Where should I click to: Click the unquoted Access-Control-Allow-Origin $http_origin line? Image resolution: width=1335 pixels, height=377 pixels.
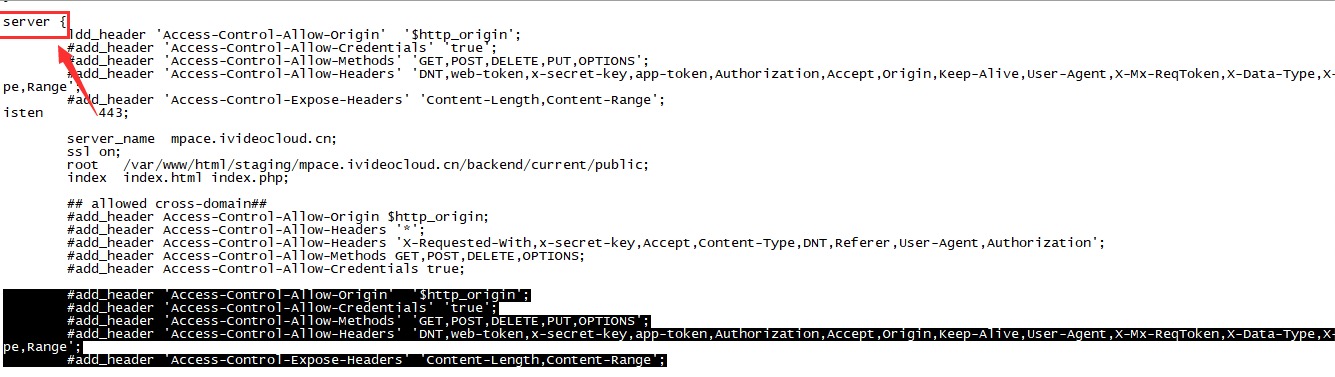click(x=278, y=216)
